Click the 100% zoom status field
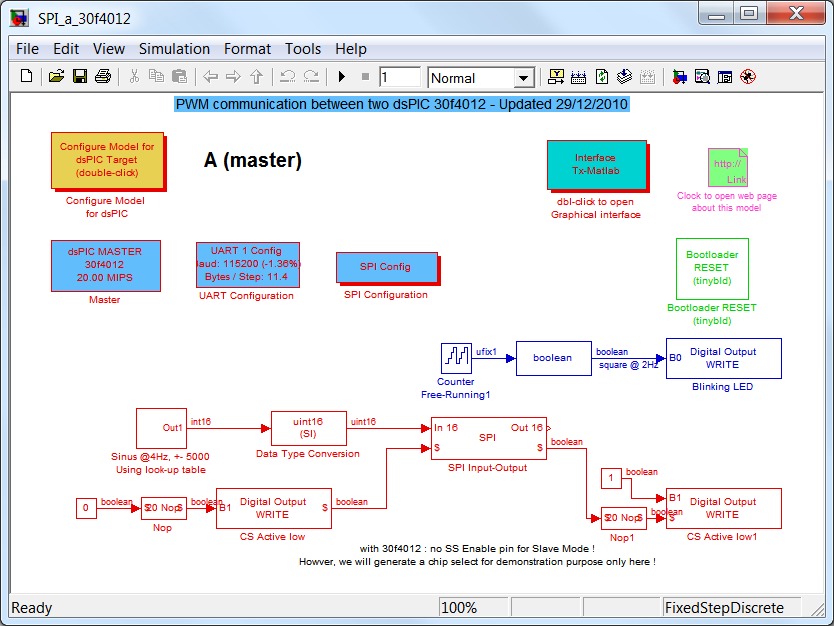The width and height of the screenshot is (834, 626). point(473,607)
